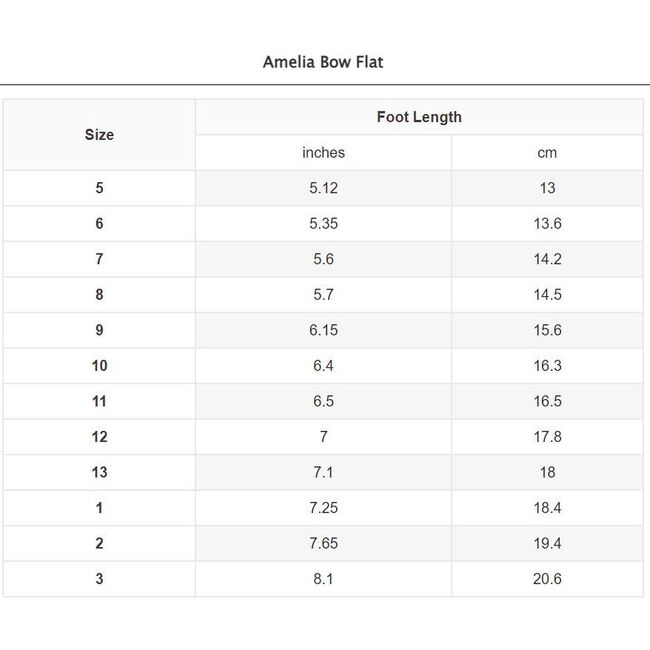Select the 17.8 cm cell

point(547,437)
